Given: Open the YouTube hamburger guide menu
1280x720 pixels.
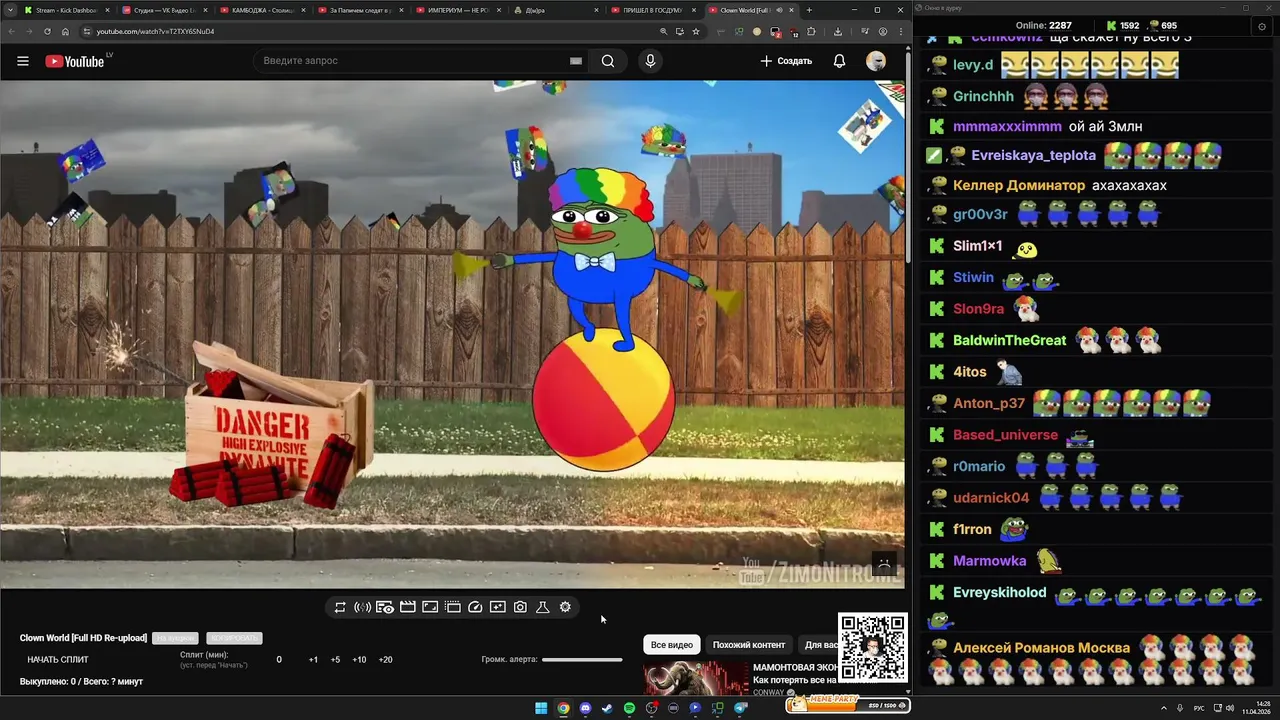Looking at the screenshot, I should 22,61.
